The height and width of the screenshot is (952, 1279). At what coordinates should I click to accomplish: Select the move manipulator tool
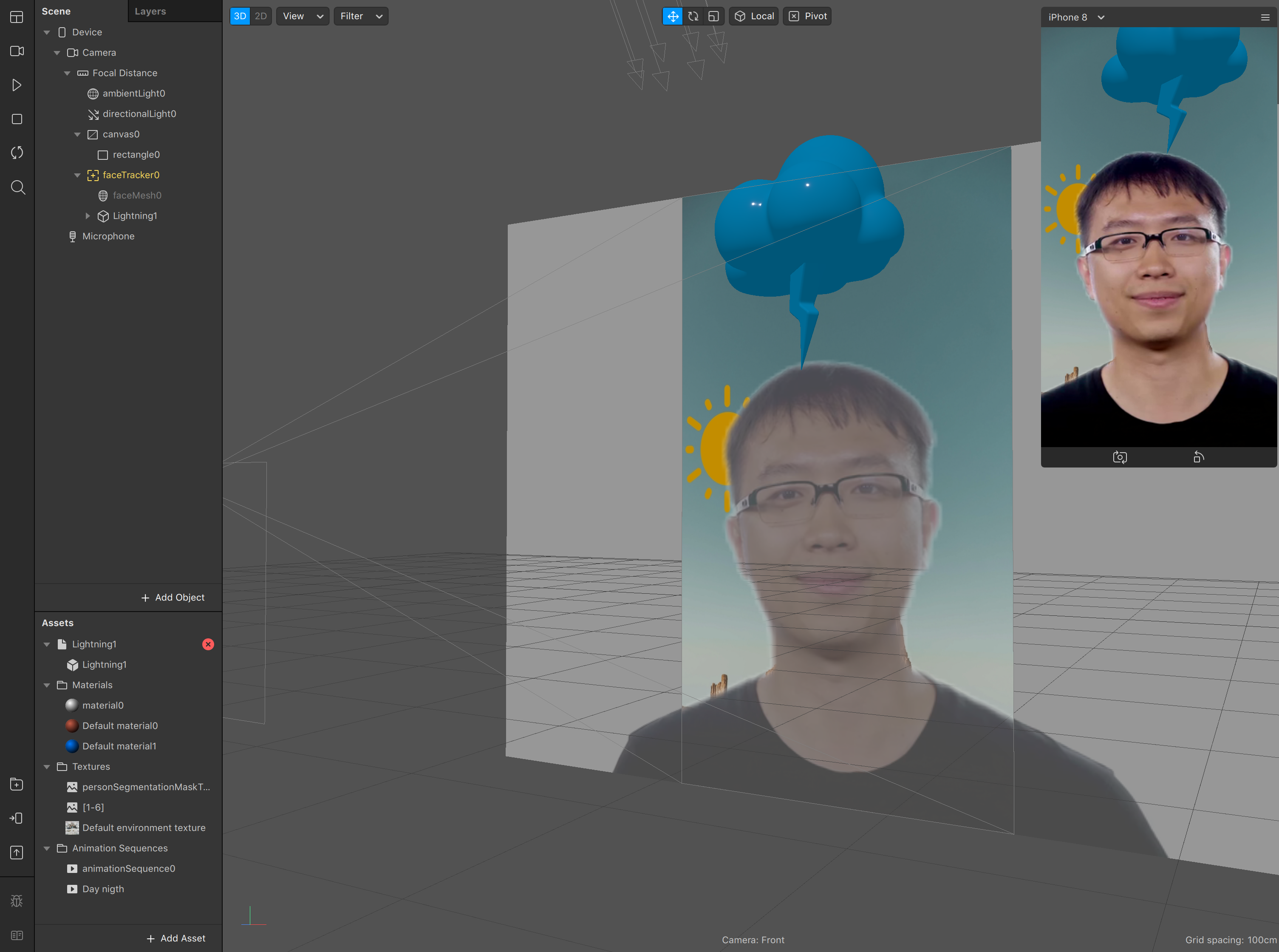tap(672, 16)
